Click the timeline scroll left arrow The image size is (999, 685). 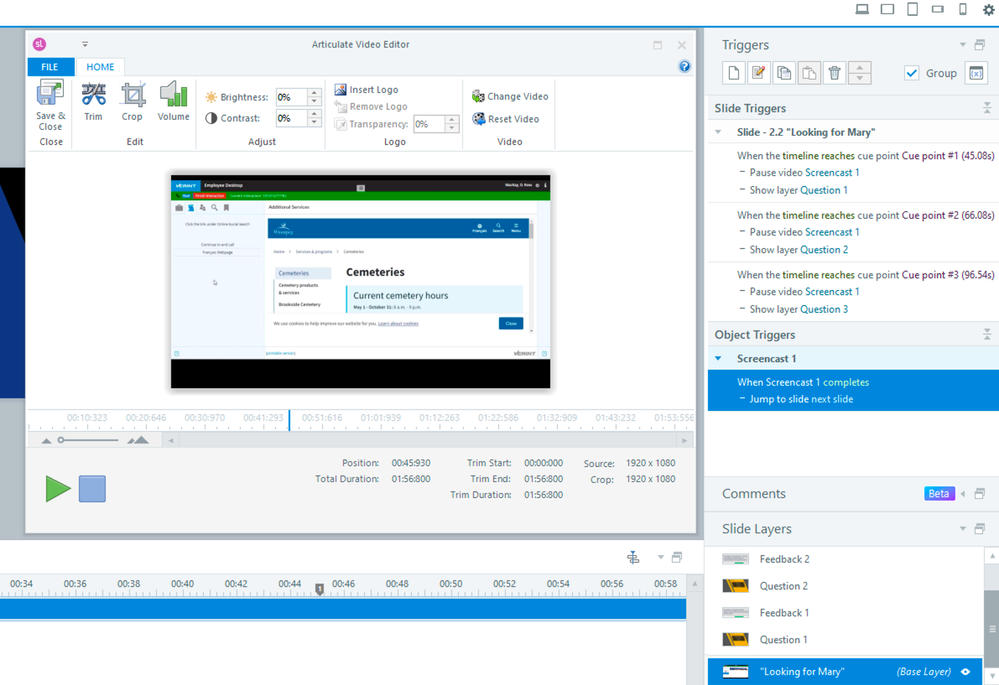click(170, 440)
